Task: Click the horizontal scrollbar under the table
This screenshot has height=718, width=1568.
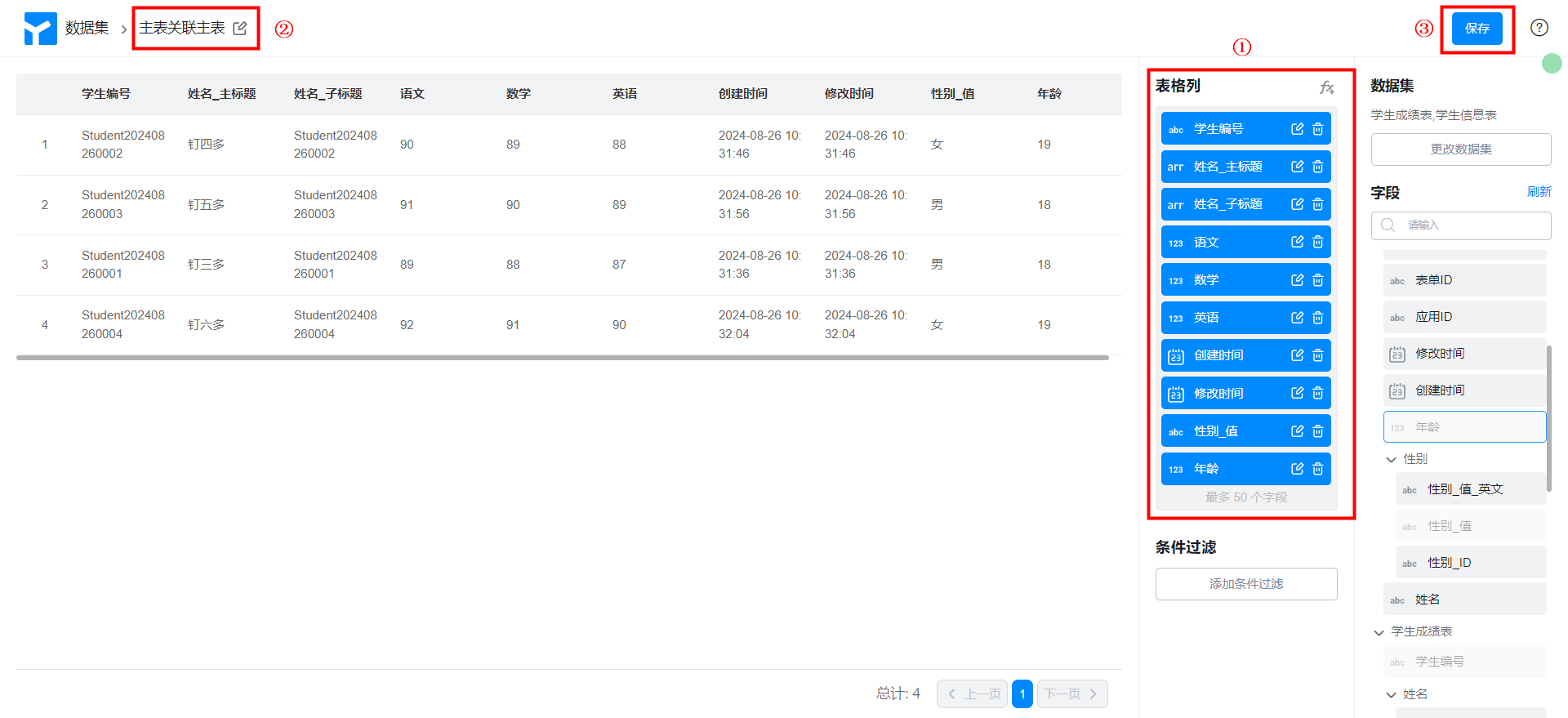Action: click(562, 358)
